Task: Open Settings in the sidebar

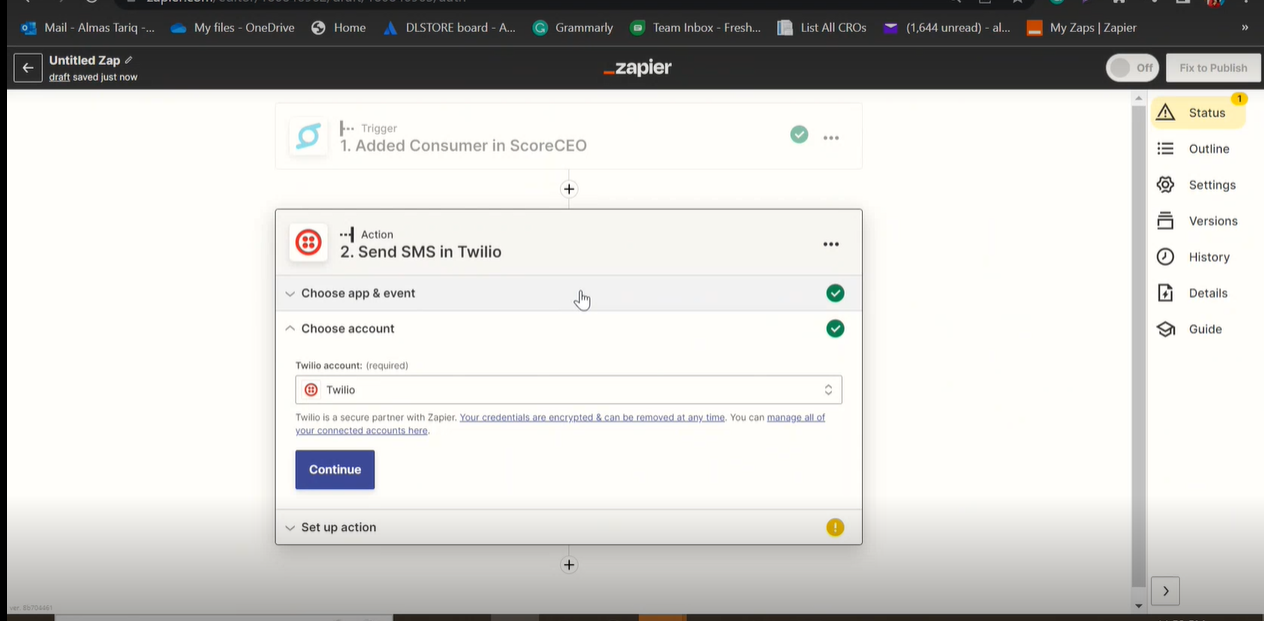Action: tap(1212, 185)
